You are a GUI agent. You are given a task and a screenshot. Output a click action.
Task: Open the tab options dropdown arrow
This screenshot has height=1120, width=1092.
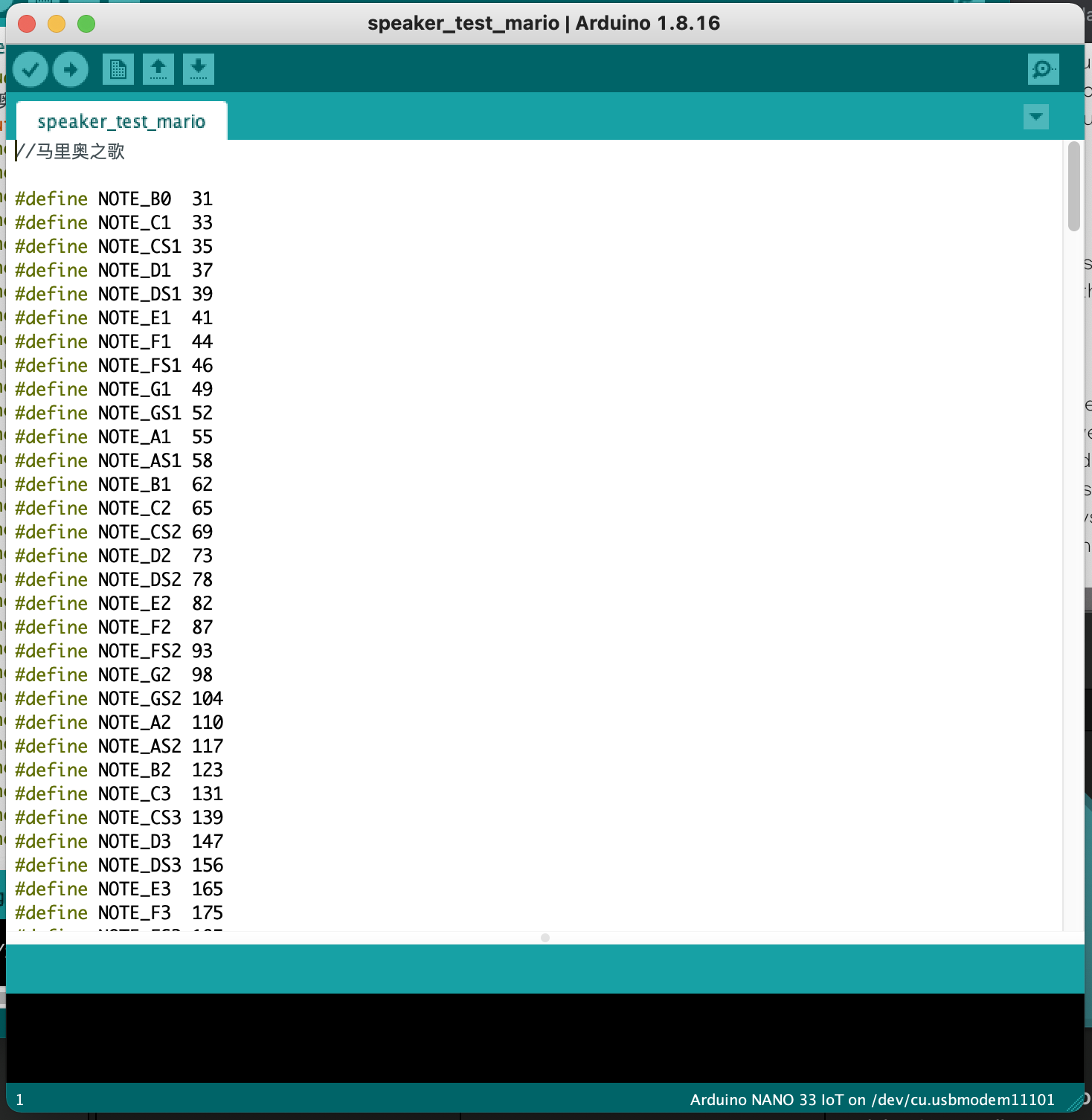(1036, 118)
